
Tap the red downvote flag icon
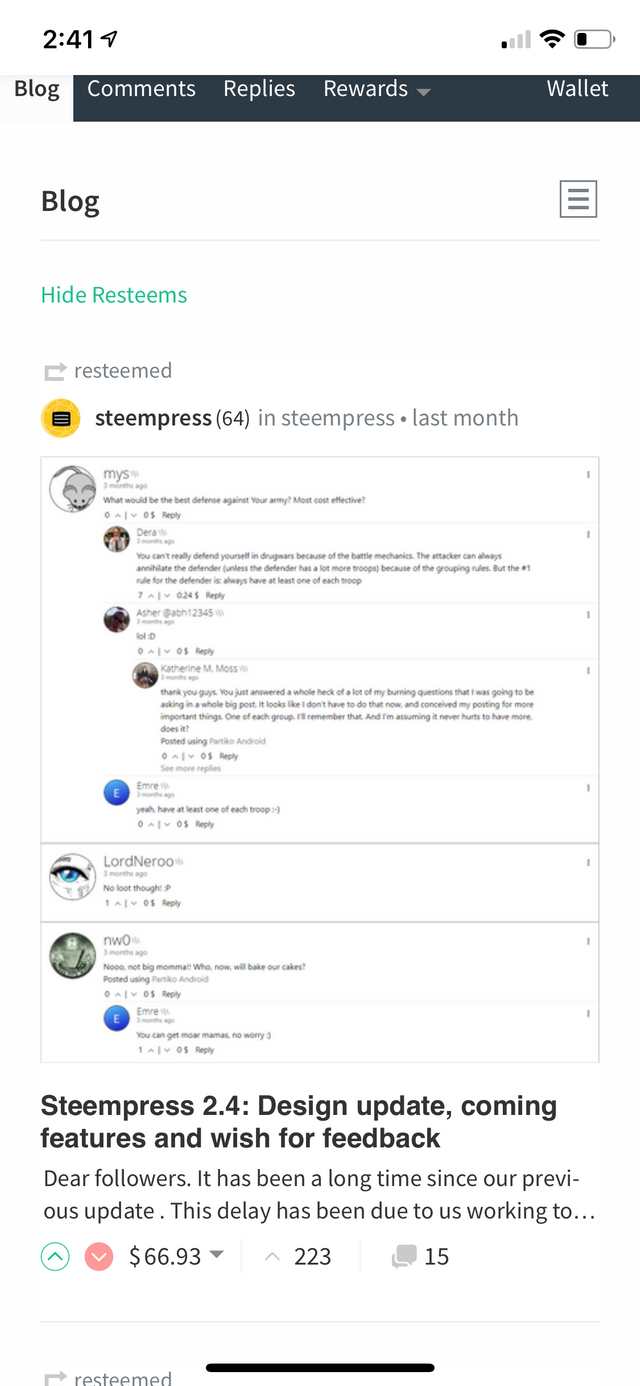(x=98, y=1257)
